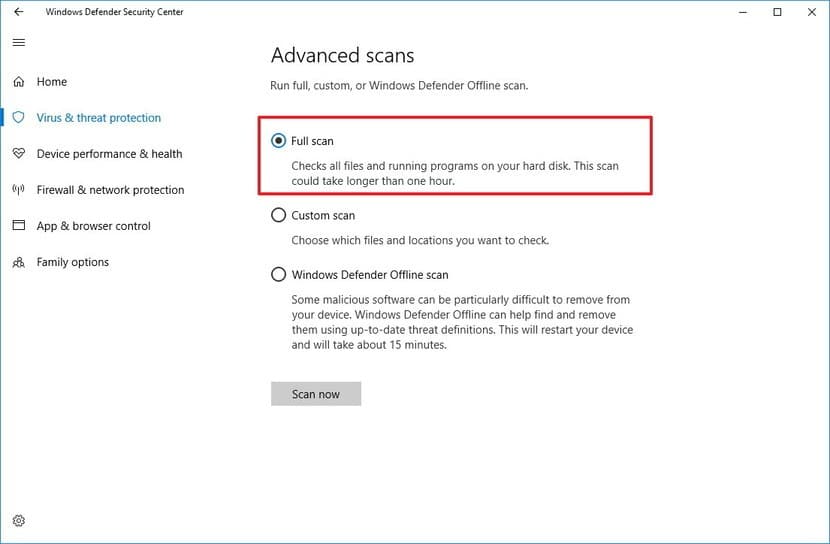The image size is (830, 544).
Task: Select the Custom scan radio button
Action: [278, 215]
